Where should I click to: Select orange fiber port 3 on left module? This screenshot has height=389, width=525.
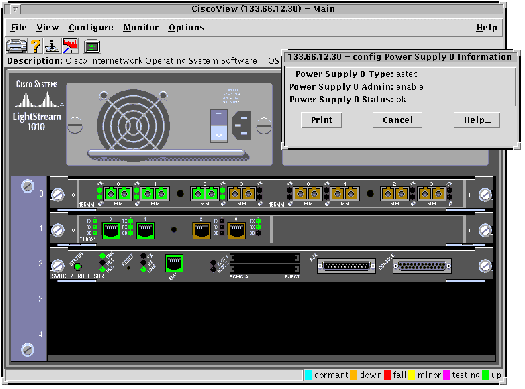click(241, 194)
